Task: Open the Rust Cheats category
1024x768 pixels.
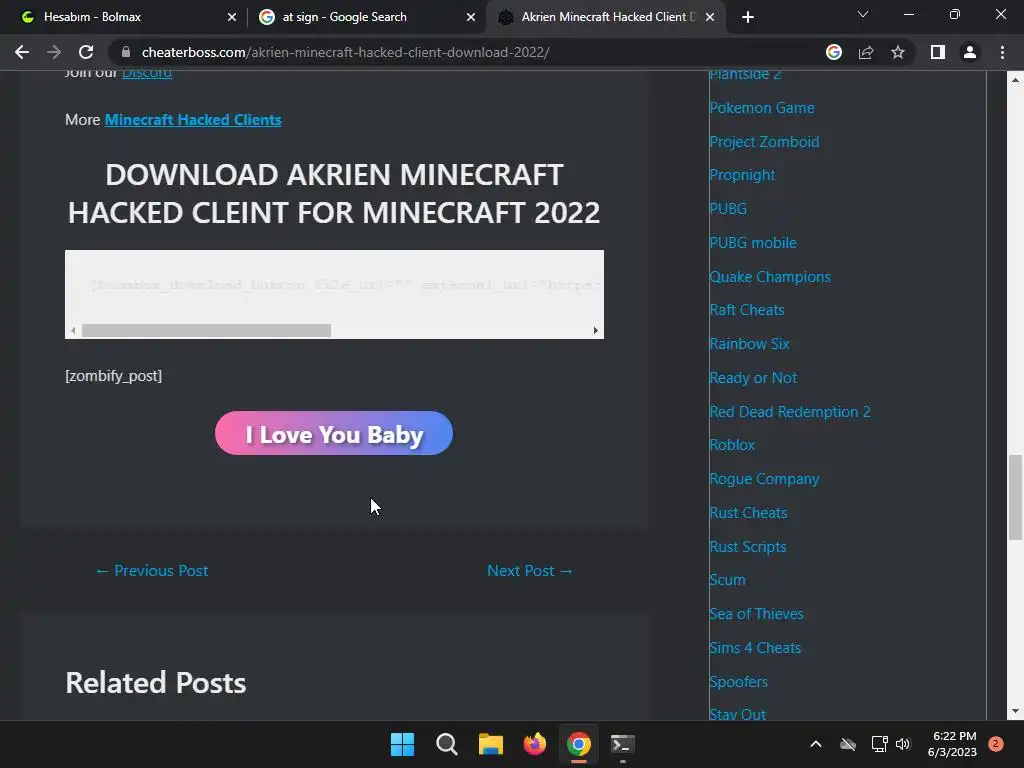Action: click(x=748, y=513)
